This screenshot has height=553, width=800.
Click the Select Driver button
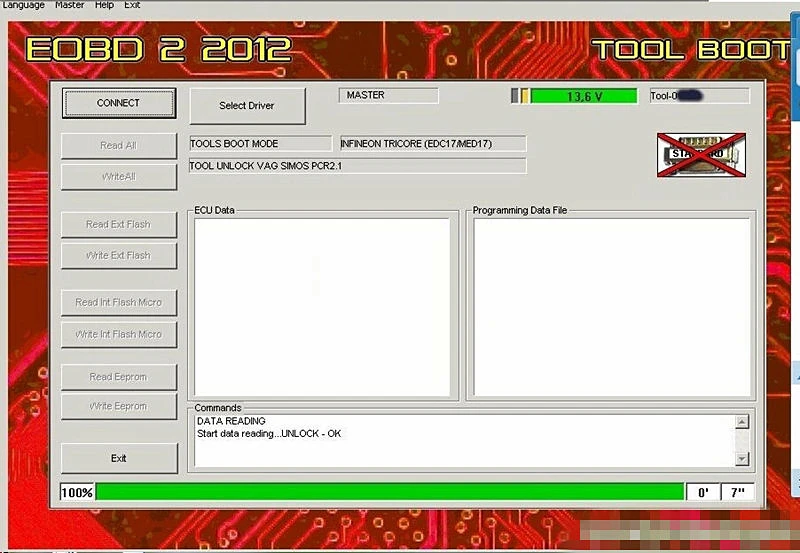(x=247, y=106)
